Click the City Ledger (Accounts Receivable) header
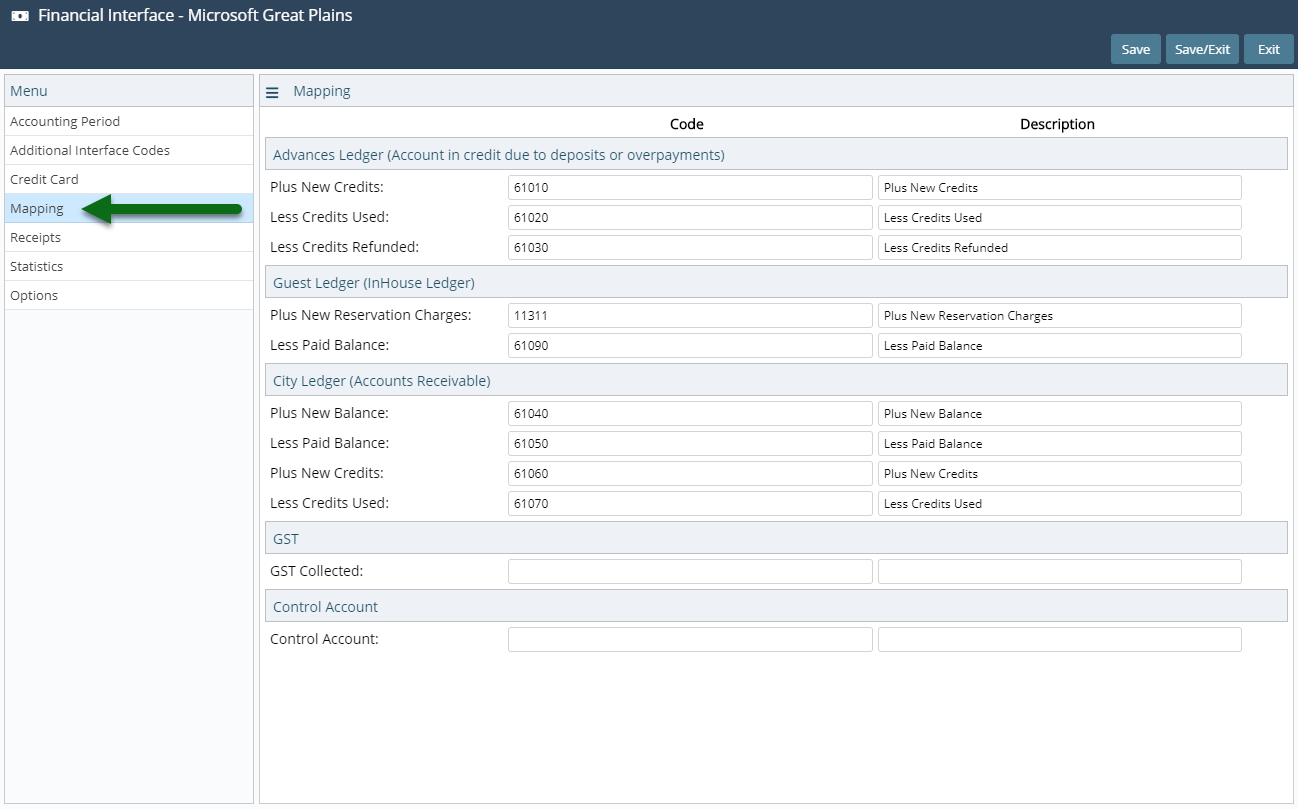 coord(776,381)
